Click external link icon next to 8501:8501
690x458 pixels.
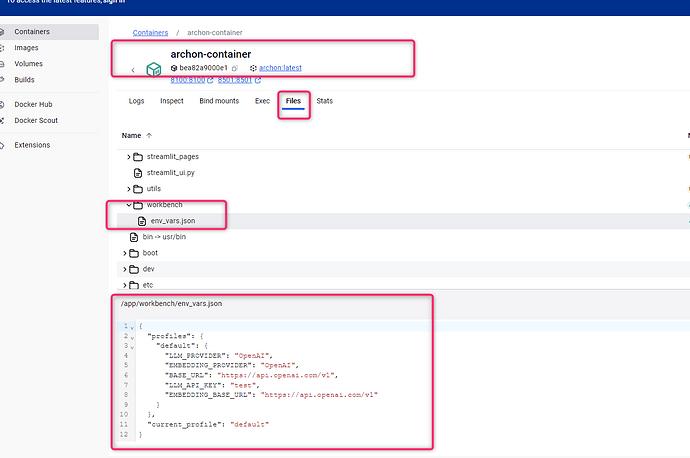pyautogui.click(x=258, y=80)
